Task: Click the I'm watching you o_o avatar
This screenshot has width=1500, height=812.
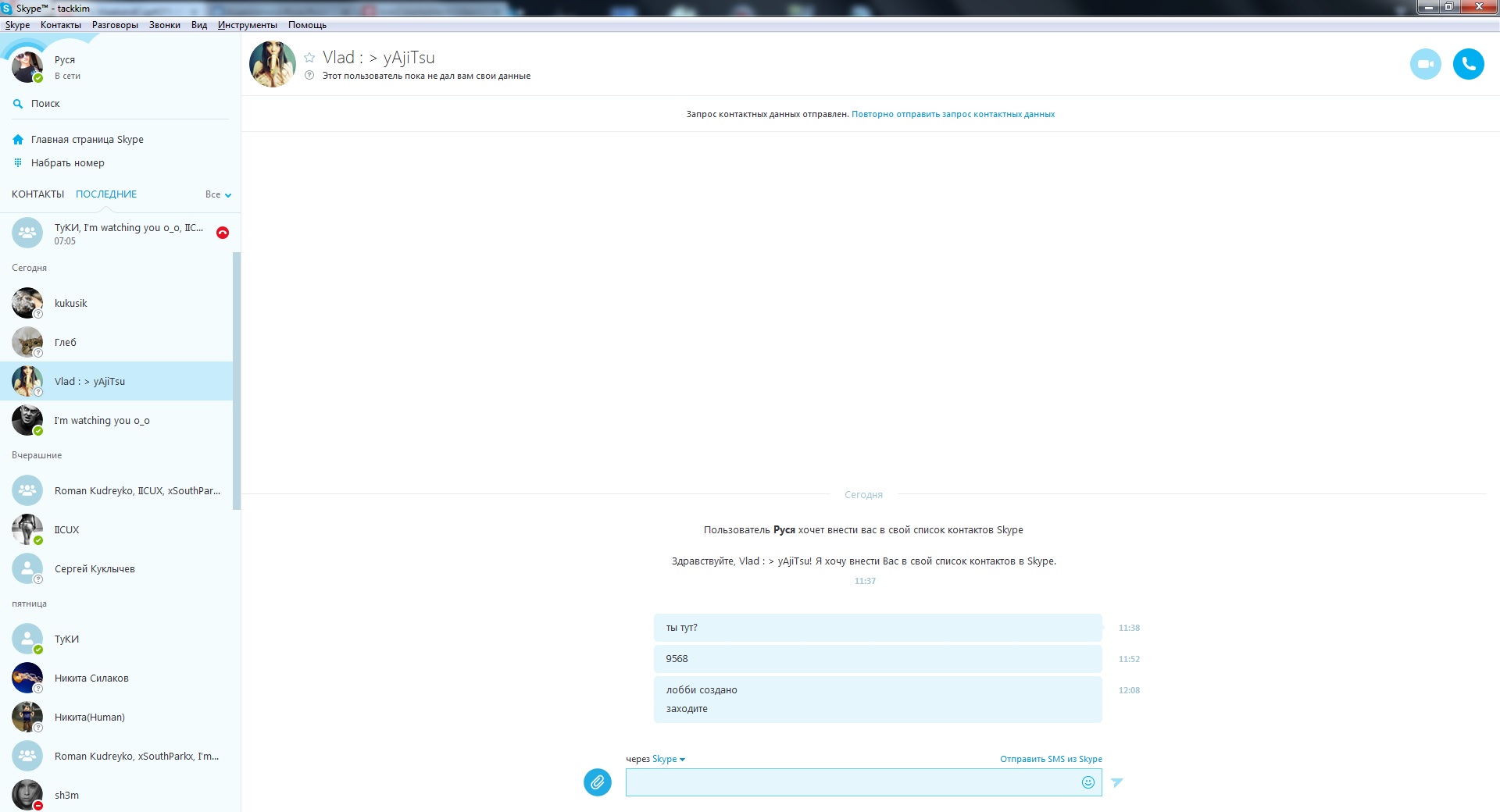Action: coord(27,420)
